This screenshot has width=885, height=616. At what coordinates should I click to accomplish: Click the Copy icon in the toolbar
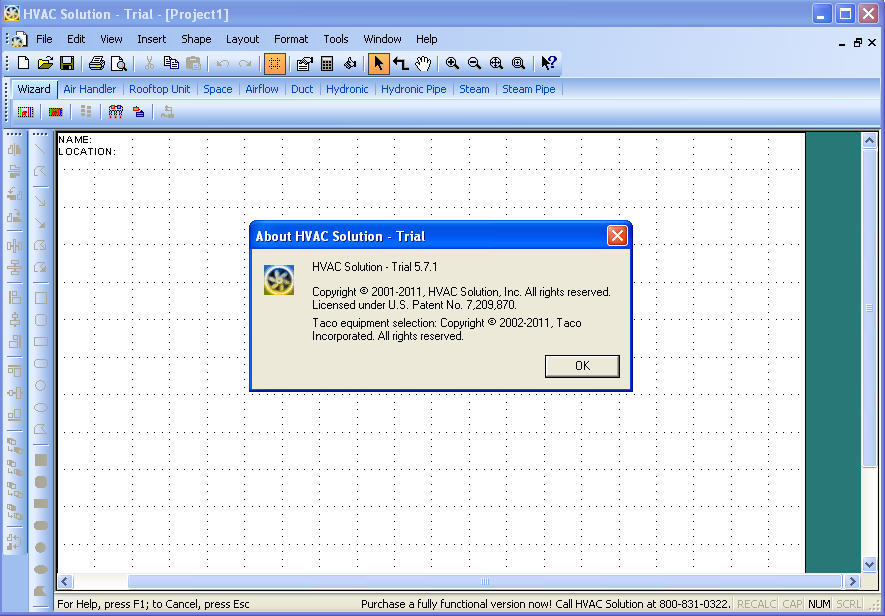tap(171, 63)
